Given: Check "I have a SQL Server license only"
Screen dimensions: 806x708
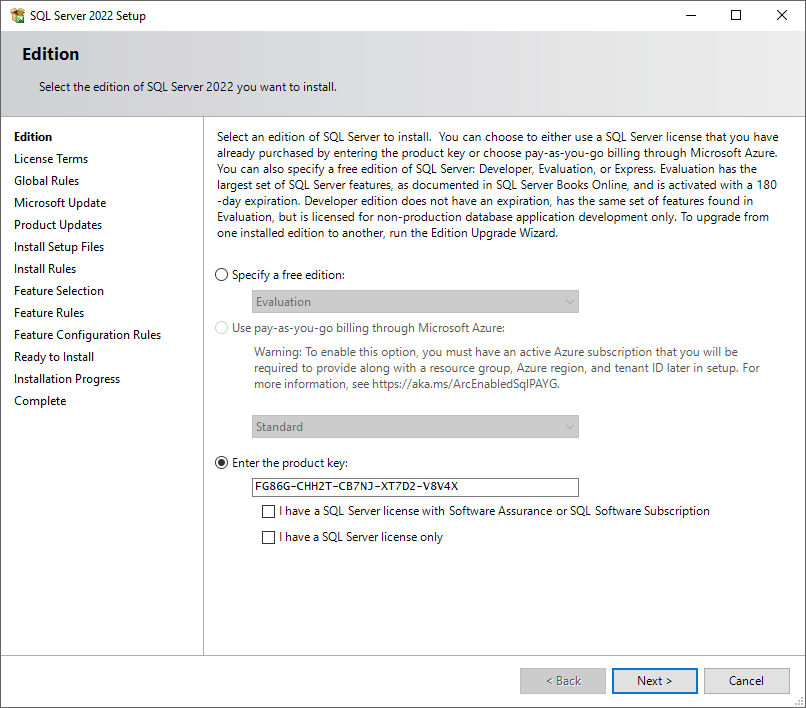Looking at the screenshot, I should pyautogui.click(x=269, y=537).
